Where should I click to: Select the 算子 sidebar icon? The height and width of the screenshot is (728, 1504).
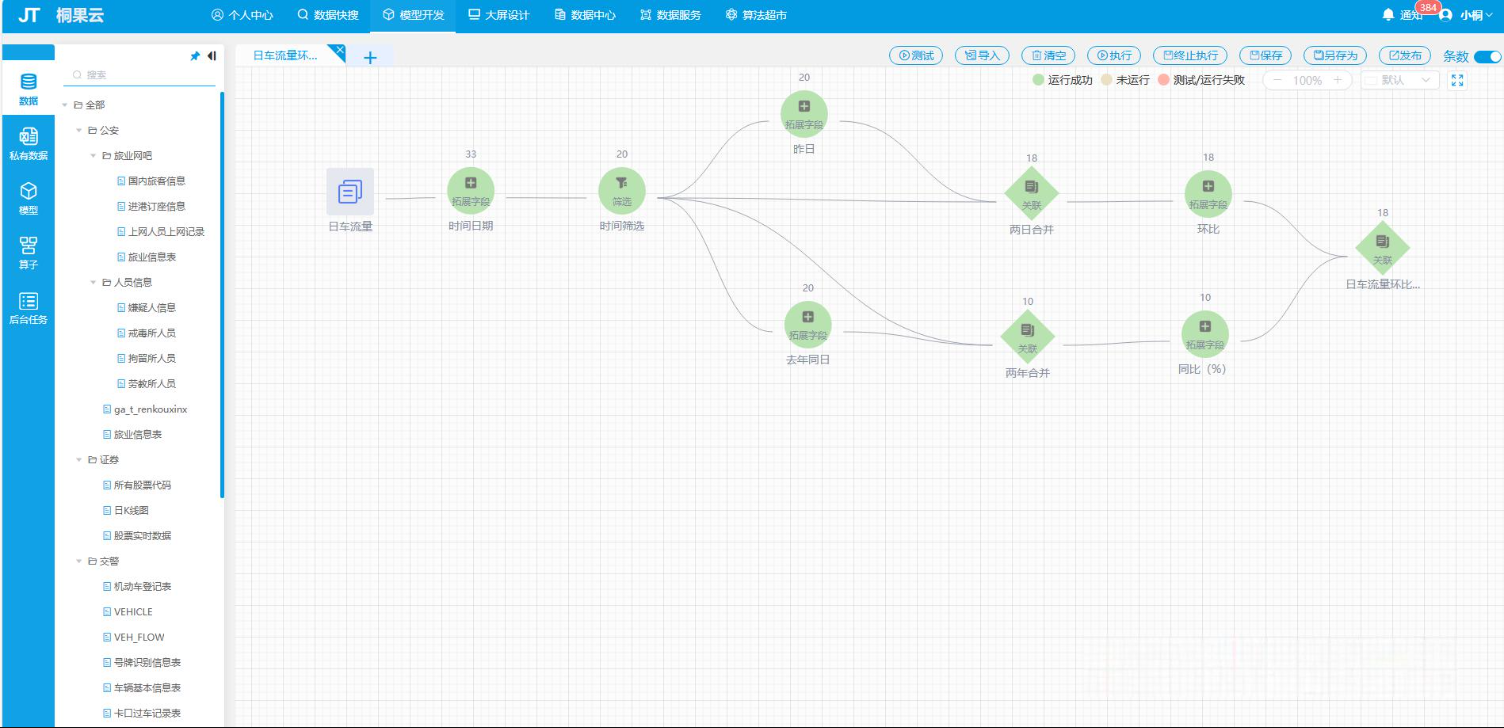coord(28,252)
